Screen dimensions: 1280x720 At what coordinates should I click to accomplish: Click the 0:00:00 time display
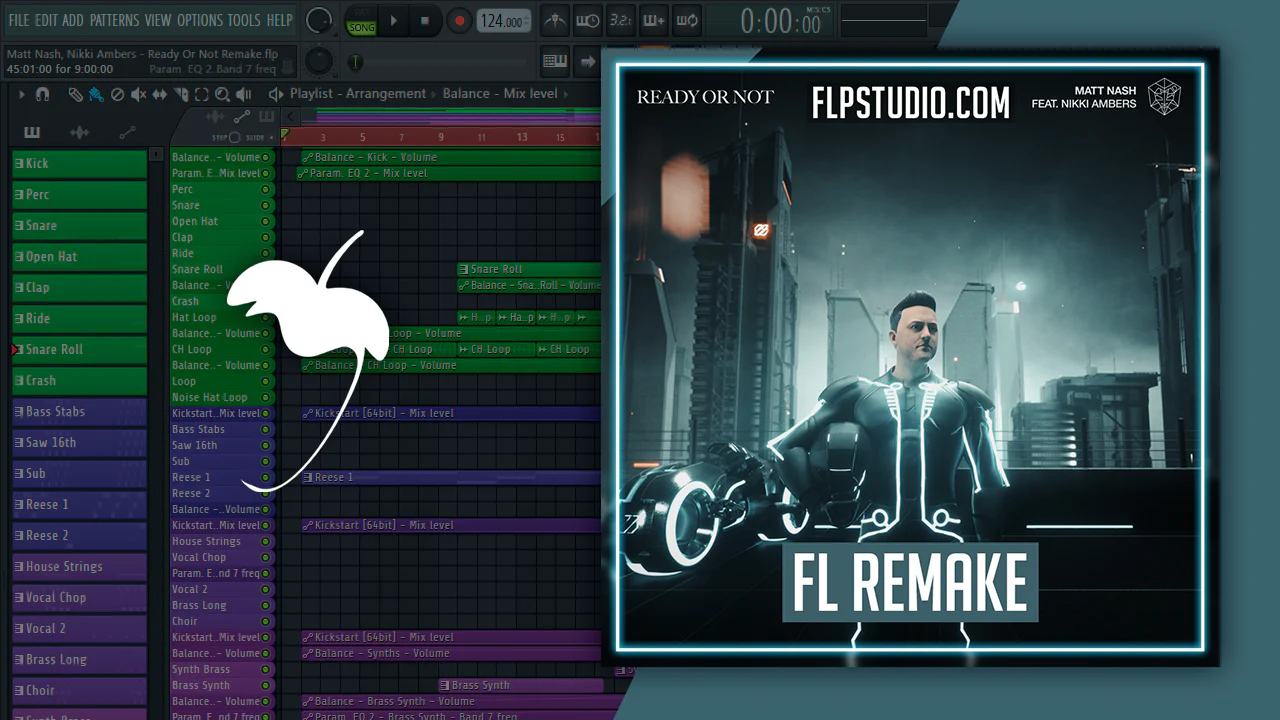pos(782,21)
